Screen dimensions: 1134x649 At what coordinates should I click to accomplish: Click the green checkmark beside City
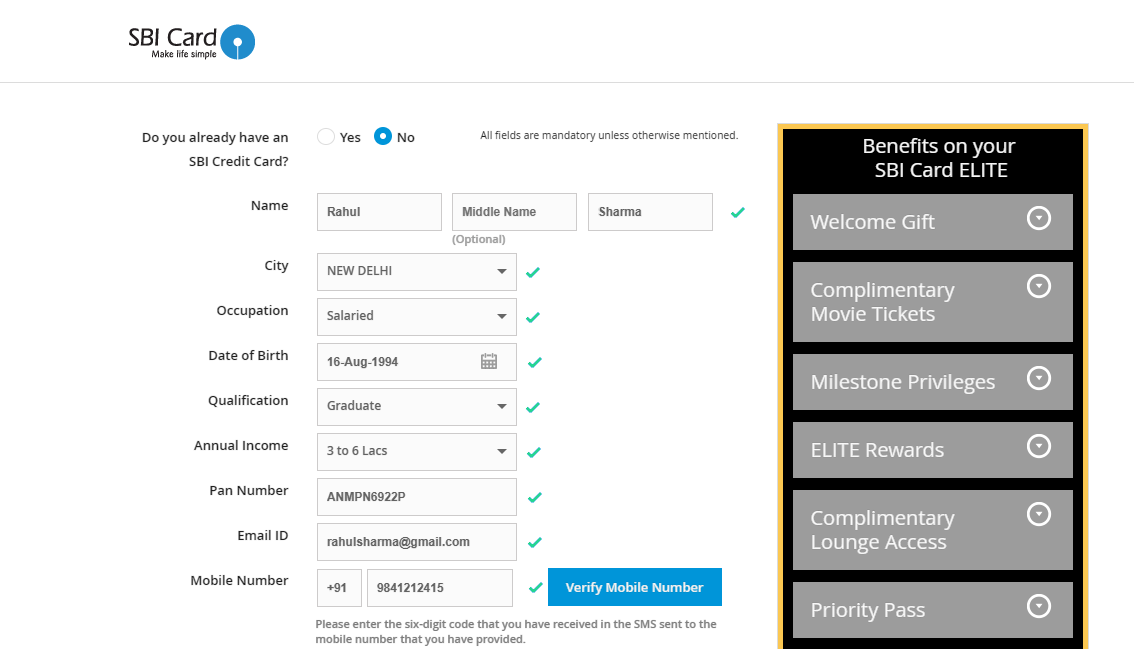click(533, 273)
